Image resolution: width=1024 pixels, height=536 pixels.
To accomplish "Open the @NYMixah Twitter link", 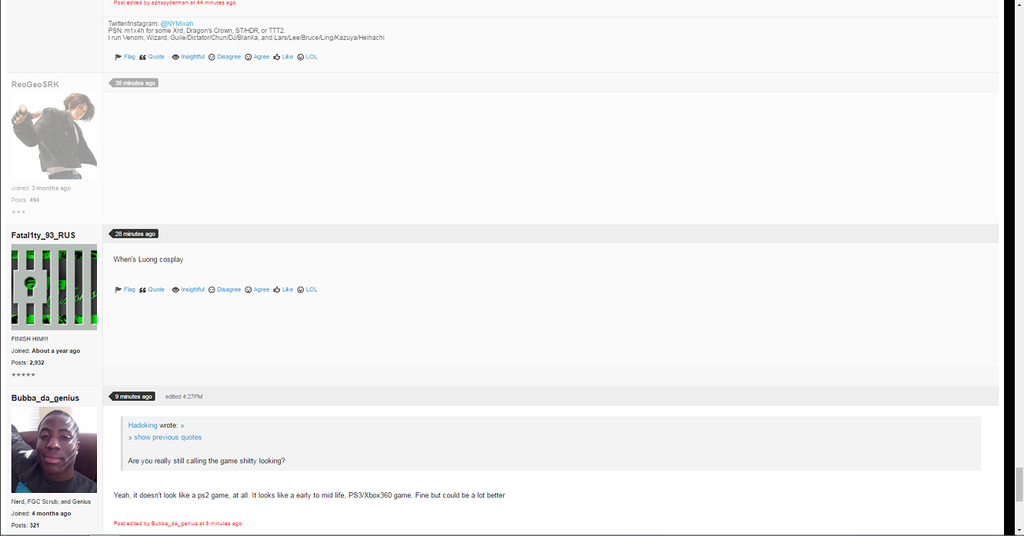I will click(176, 24).
